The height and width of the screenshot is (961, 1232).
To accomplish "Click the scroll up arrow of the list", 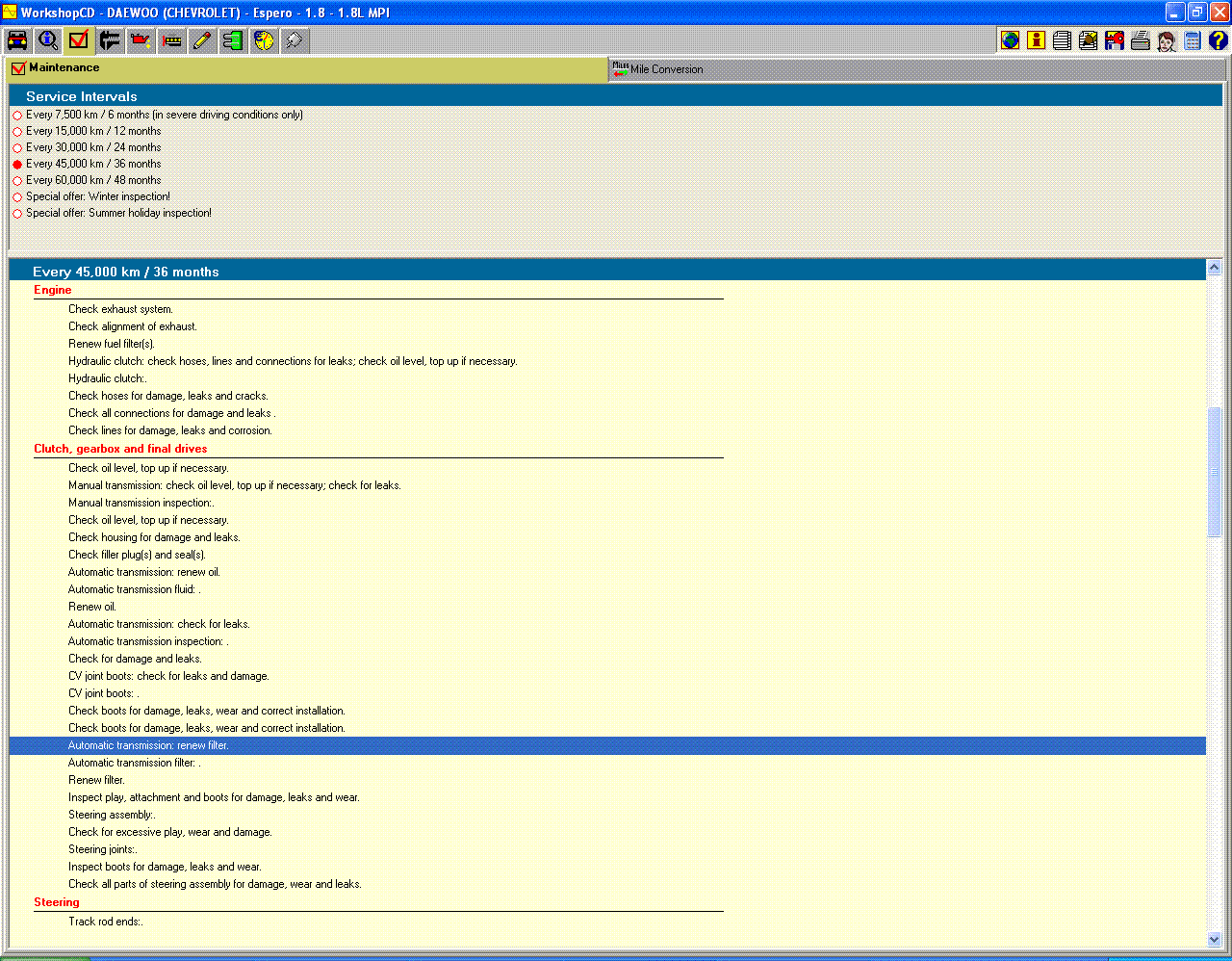I will pos(1214,268).
